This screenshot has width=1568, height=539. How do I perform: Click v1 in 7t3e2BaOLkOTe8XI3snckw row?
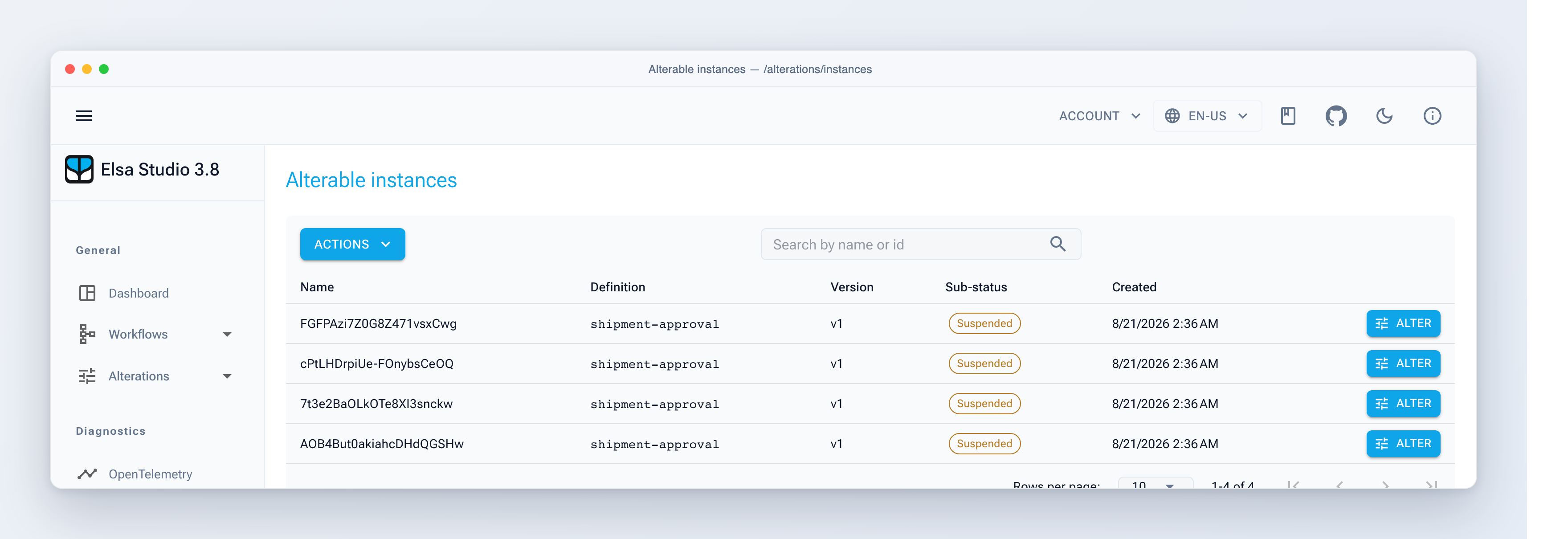coord(837,404)
